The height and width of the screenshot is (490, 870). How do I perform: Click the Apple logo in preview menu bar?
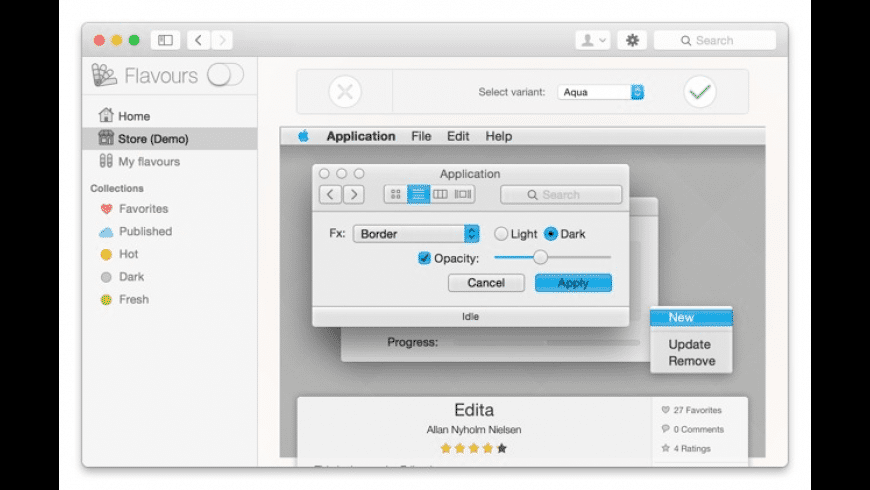pyautogui.click(x=303, y=136)
